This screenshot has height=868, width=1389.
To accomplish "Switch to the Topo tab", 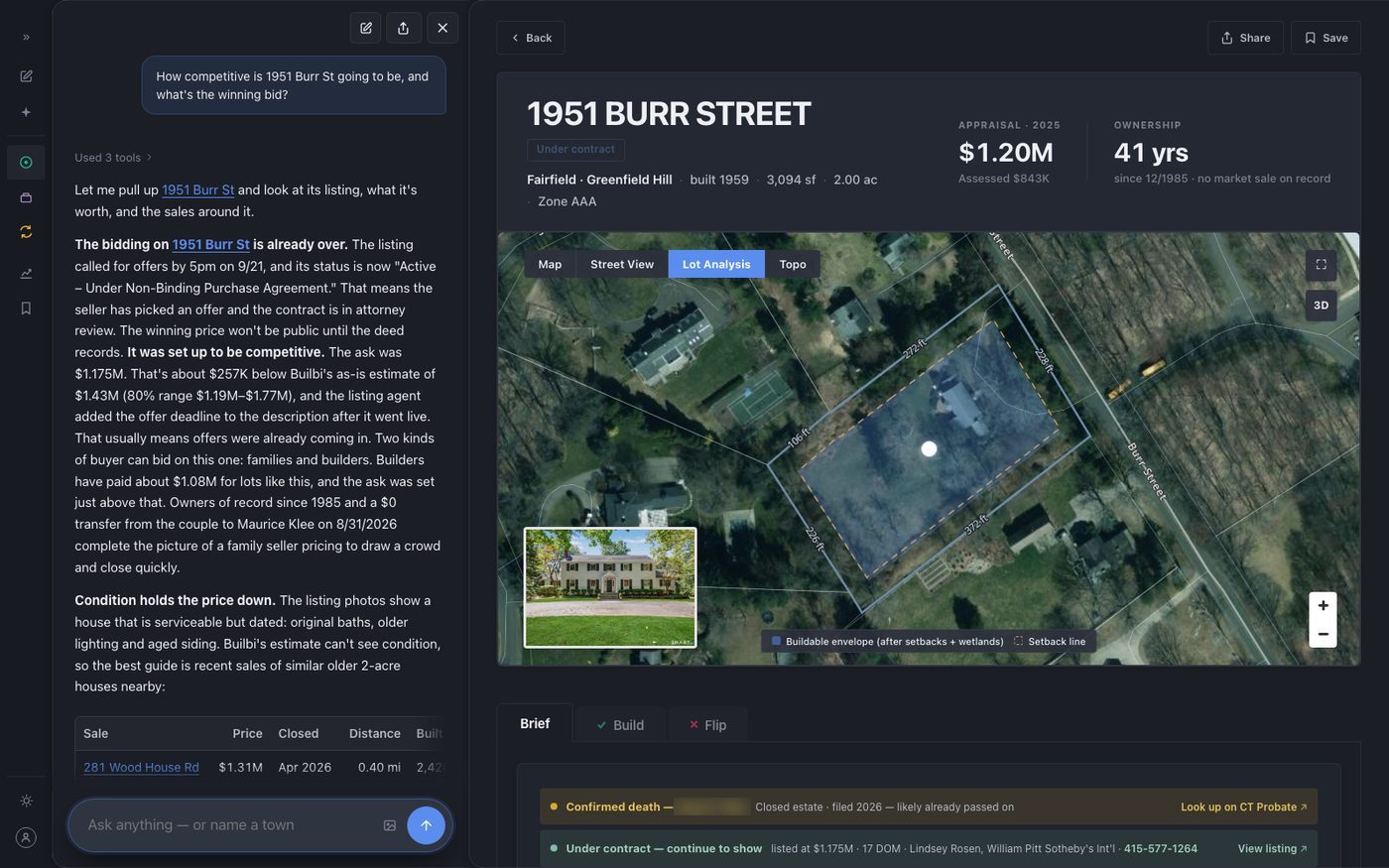I will tap(793, 264).
